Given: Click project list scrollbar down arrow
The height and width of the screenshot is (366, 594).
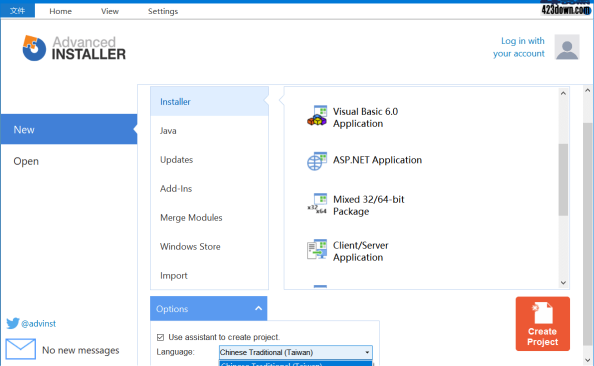Looking at the screenshot, I should [x=563, y=283].
